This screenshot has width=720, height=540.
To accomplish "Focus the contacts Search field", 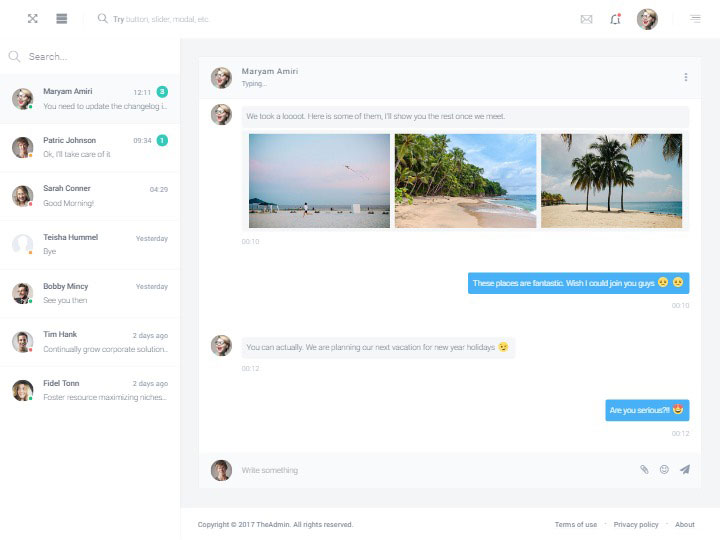I will [x=95, y=57].
